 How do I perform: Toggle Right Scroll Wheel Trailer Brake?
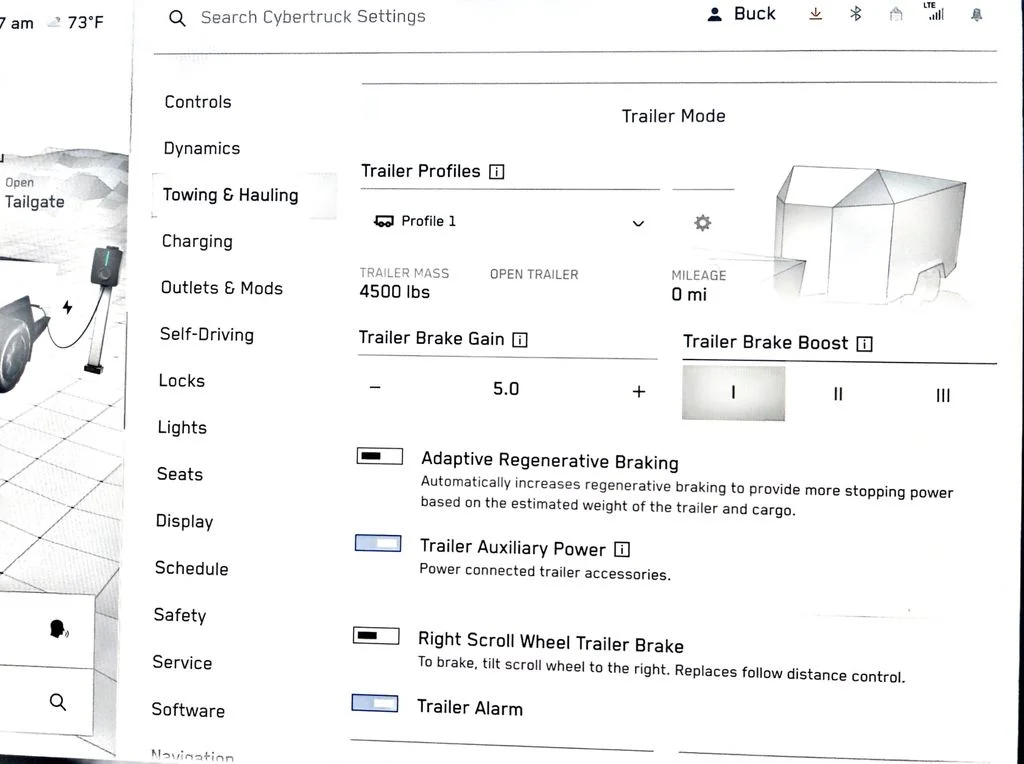376,635
